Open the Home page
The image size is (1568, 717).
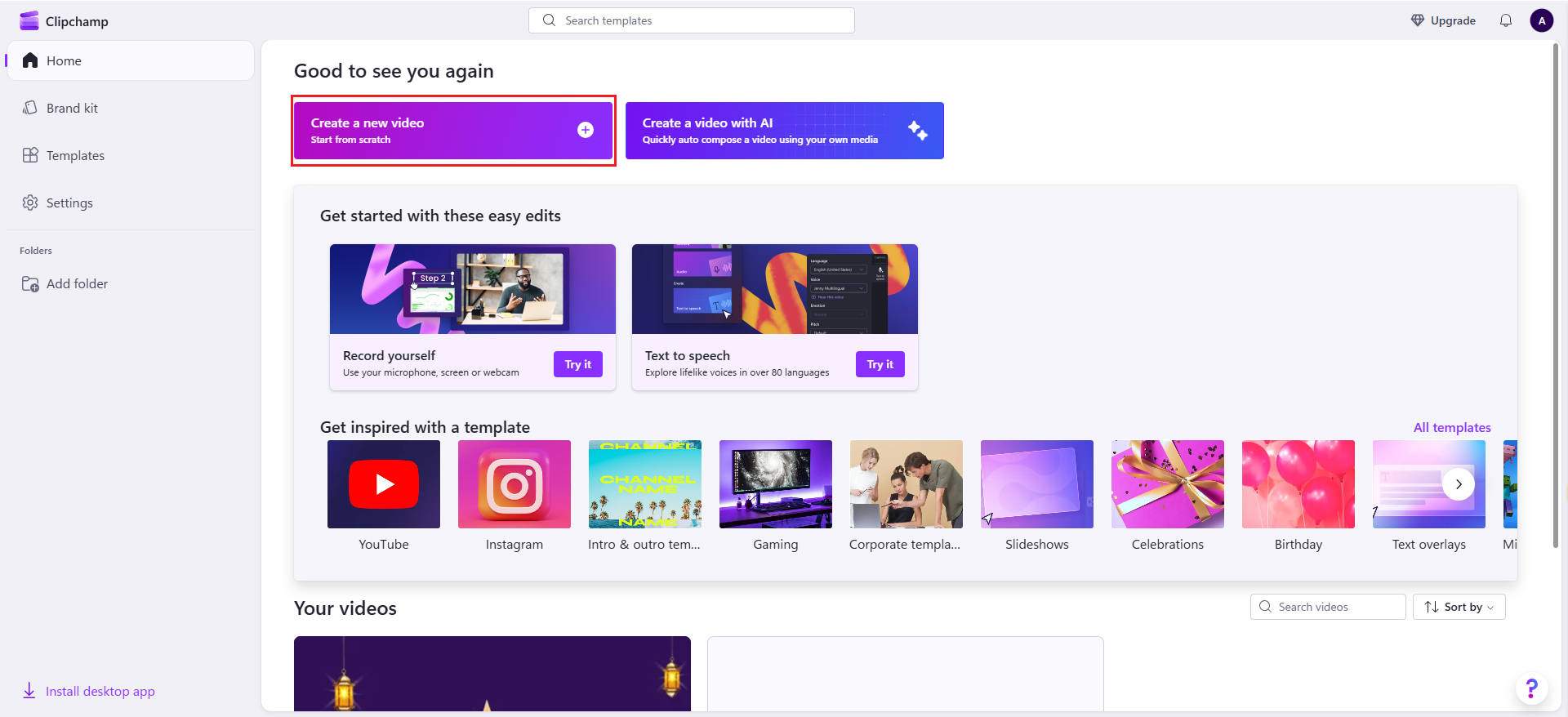pos(131,60)
